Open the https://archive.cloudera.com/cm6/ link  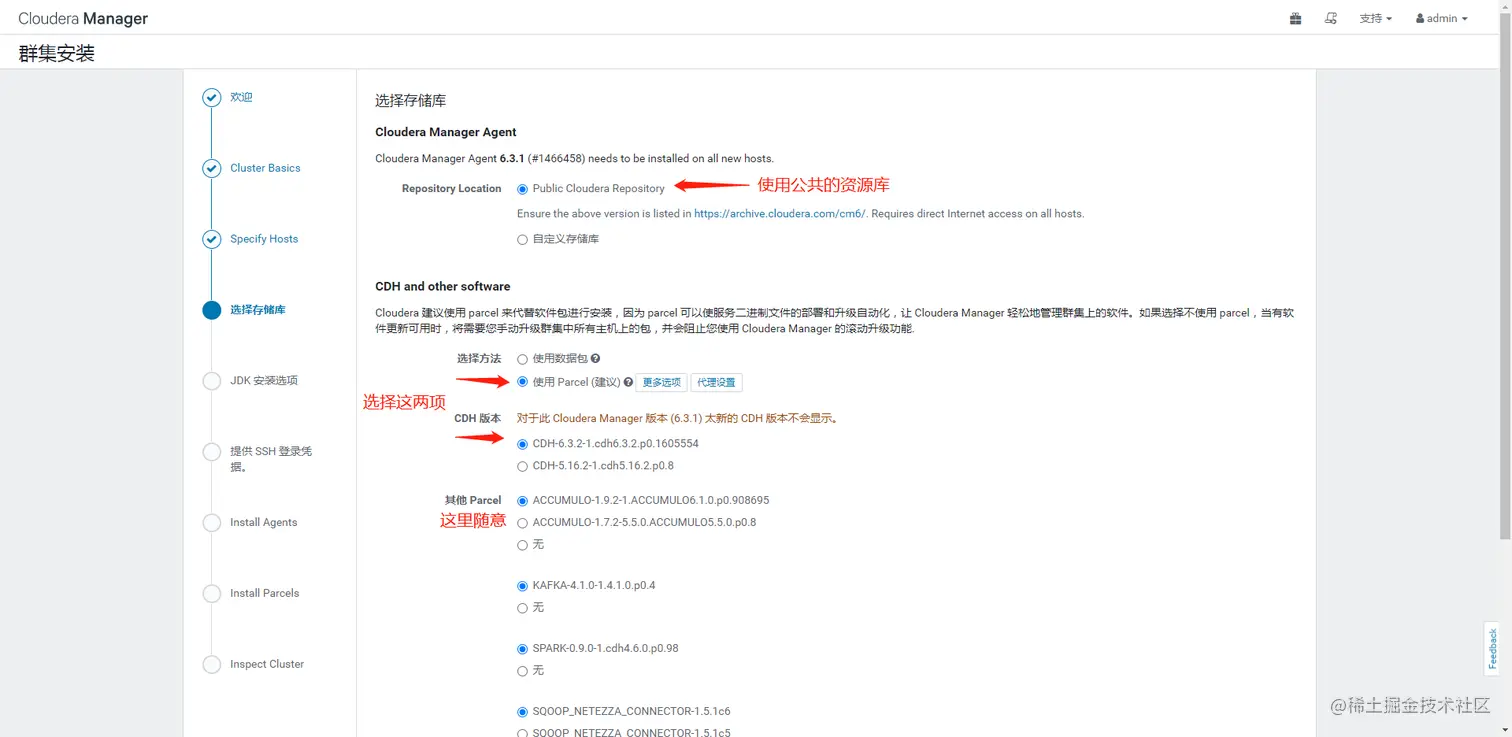[x=780, y=214]
